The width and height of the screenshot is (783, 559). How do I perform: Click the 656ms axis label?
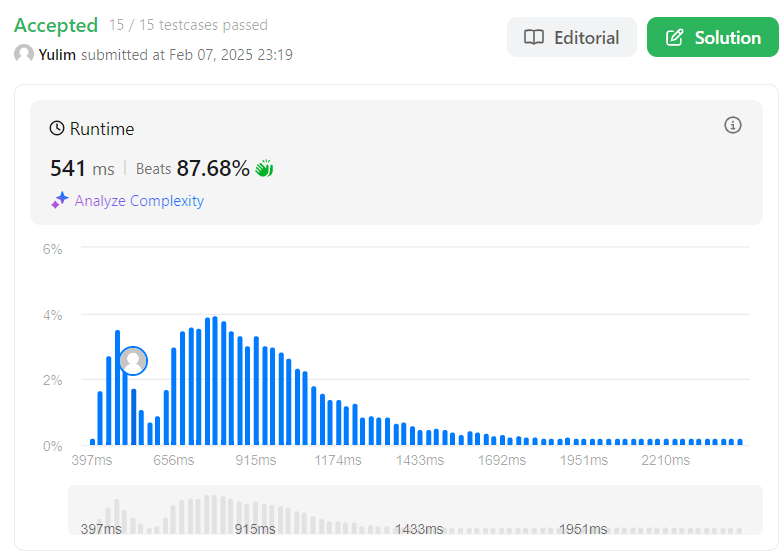174,460
